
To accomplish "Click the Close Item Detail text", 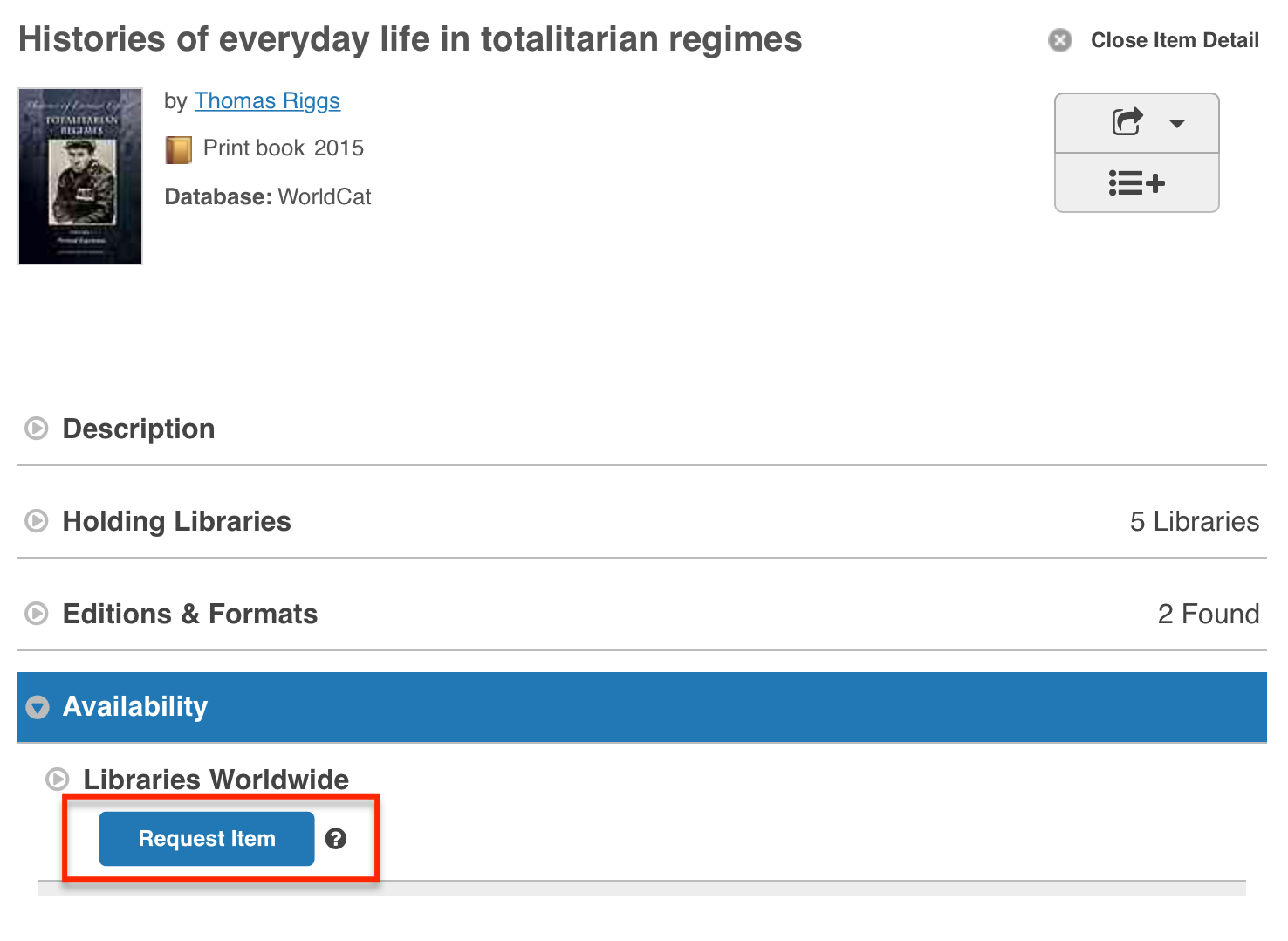I will click(1174, 40).
